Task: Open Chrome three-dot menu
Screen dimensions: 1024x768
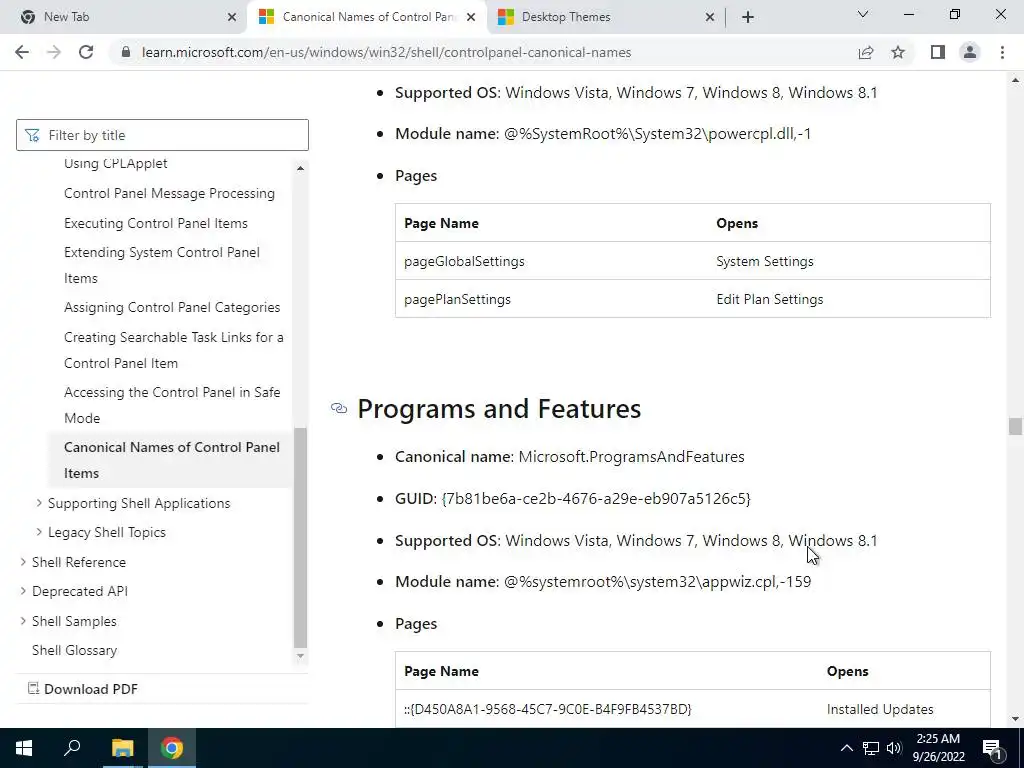Action: pos(1002,52)
